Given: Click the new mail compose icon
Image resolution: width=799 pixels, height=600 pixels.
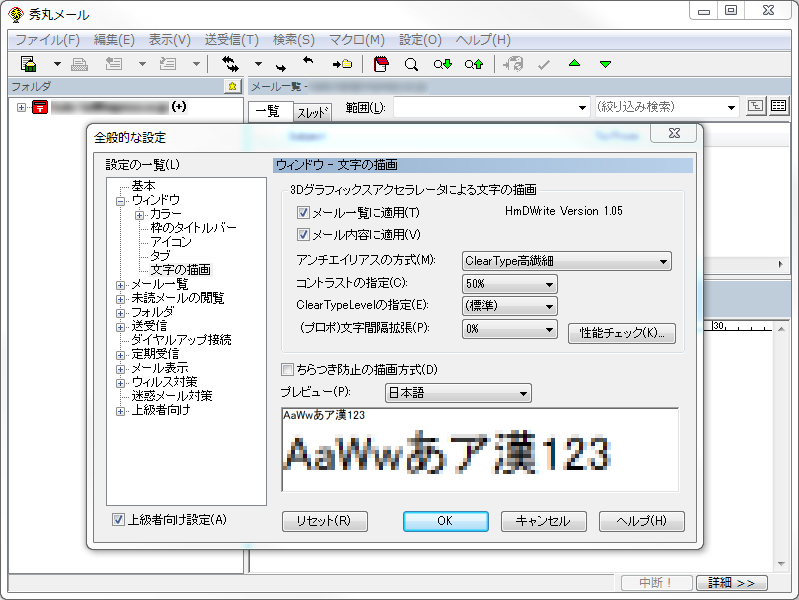Looking at the screenshot, I should click(29, 64).
